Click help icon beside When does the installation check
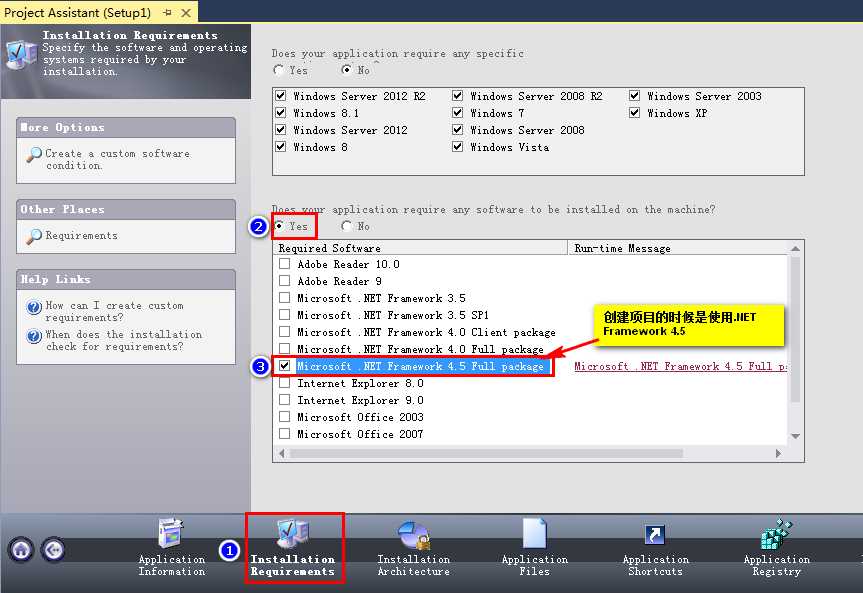Viewport: 863px width, 593px height. pyautogui.click(x=34, y=336)
